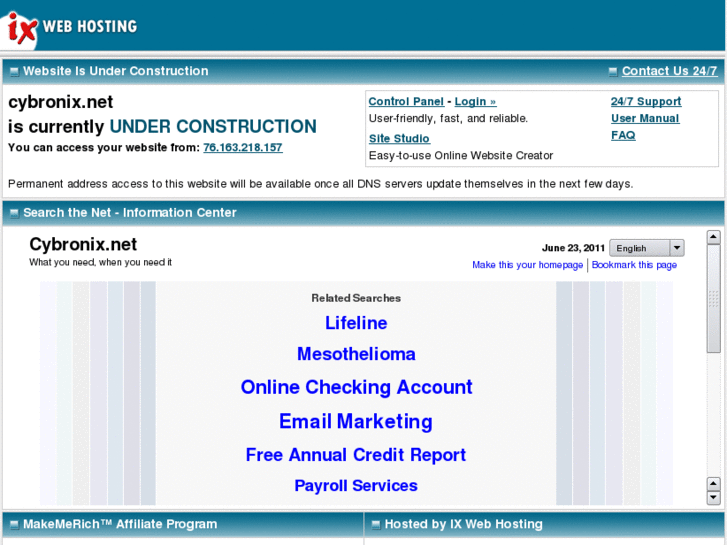This screenshot has height=545, width=727.
Task: Click icon beside Search the Net heading
Action: coord(14,213)
